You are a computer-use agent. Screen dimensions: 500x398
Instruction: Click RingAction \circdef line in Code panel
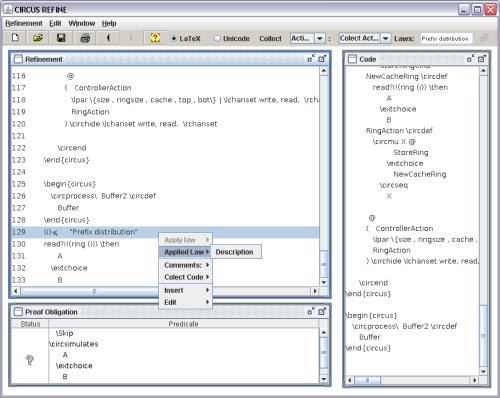[399, 131]
